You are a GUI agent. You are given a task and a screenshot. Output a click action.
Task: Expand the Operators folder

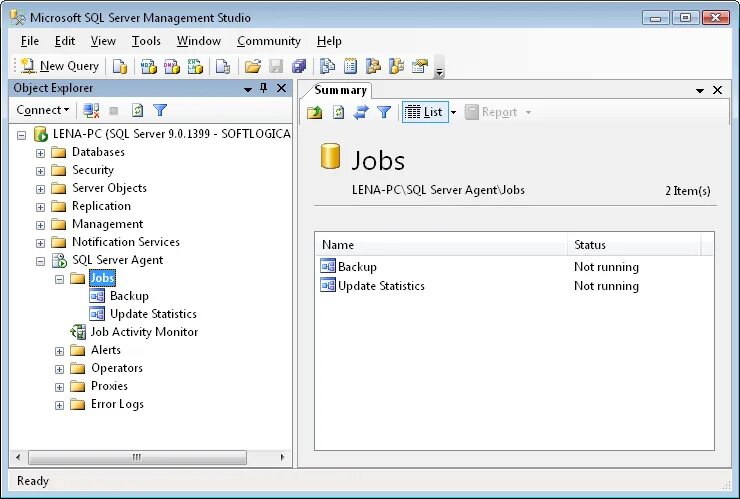point(59,369)
